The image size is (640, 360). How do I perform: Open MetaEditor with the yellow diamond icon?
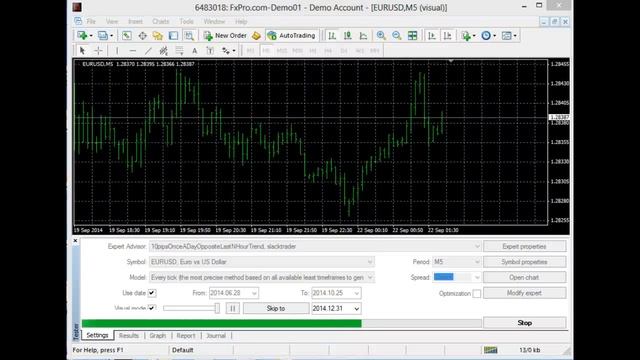[256, 36]
